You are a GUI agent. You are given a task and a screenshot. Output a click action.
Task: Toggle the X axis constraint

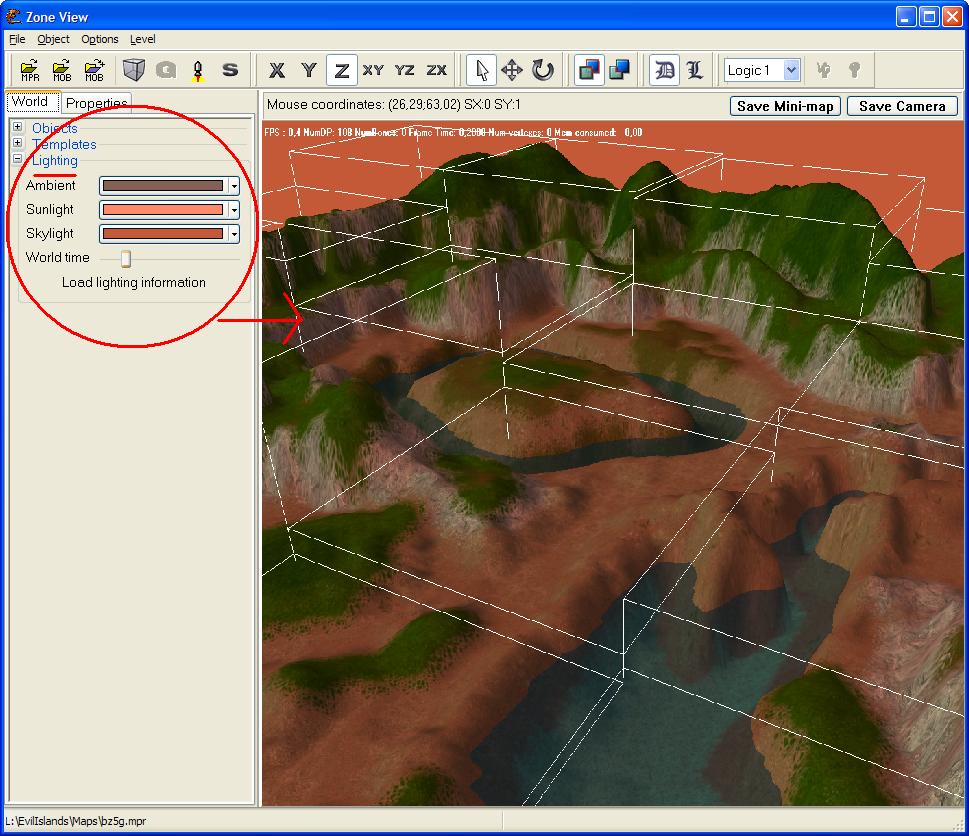[278, 70]
